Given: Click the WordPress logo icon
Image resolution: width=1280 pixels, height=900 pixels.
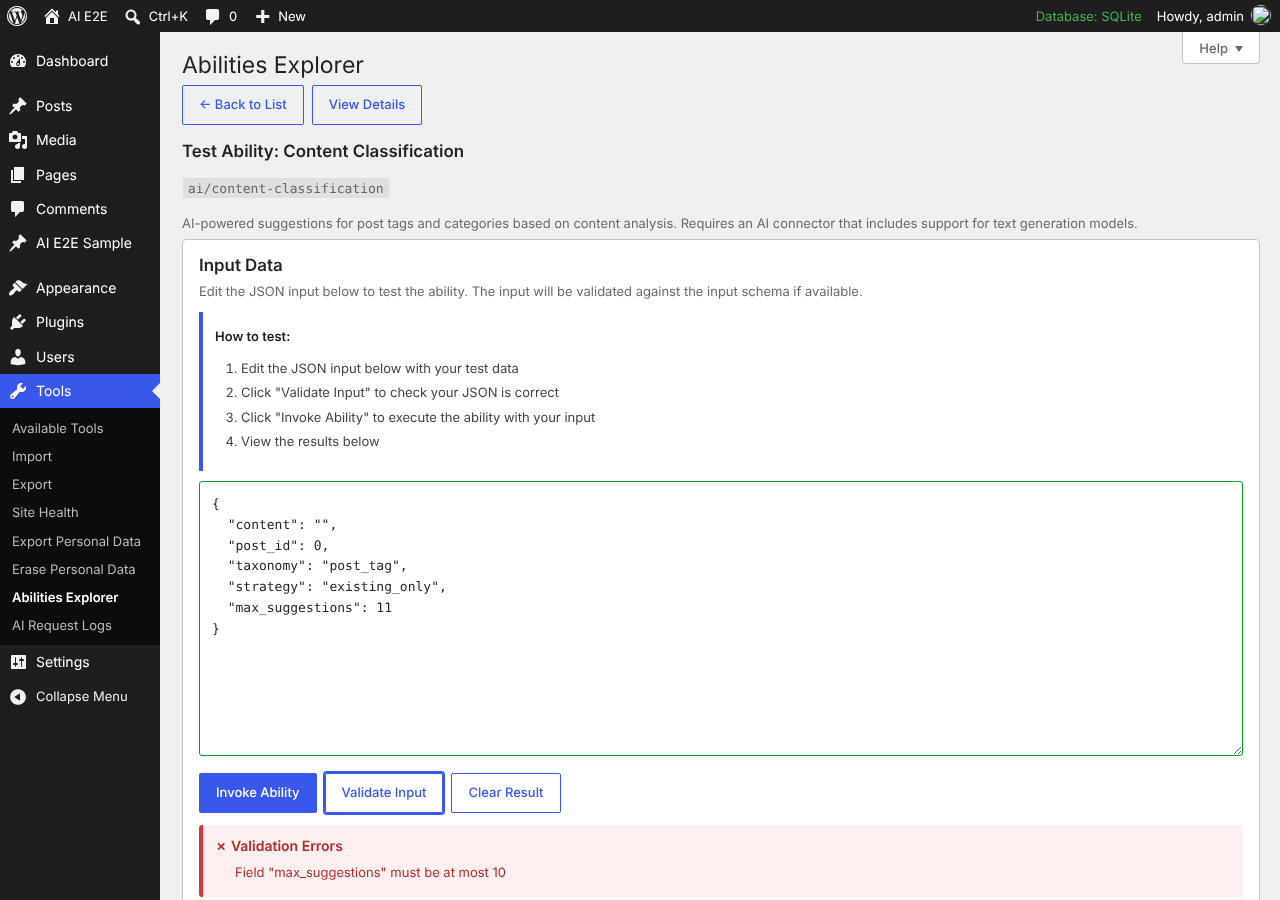Looking at the screenshot, I should [x=17, y=16].
